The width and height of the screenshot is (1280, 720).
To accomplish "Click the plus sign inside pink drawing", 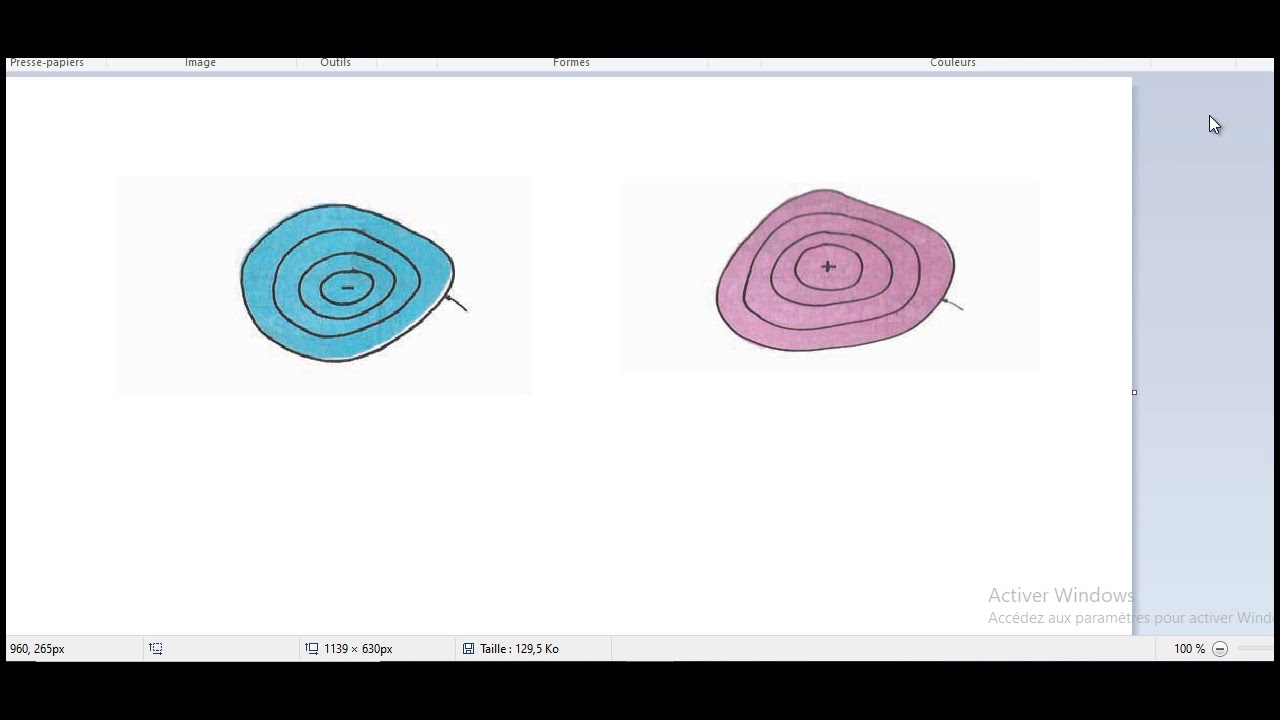I will (x=828, y=267).
